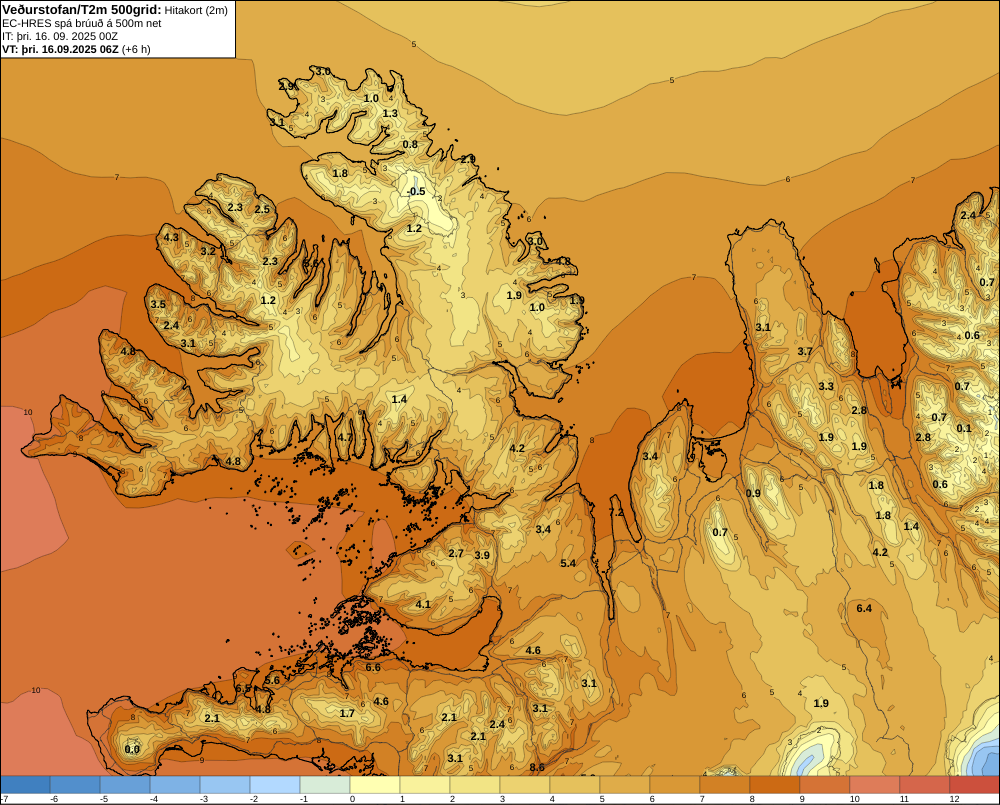Click the '3.9' temperature value

482,555
